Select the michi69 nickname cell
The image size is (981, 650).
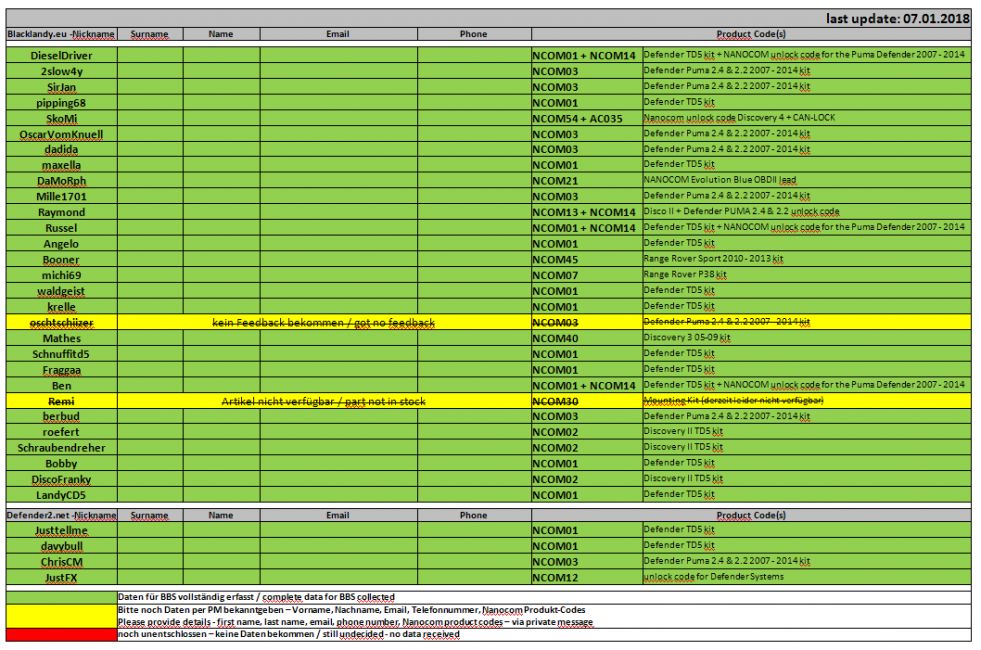(61, 275)
